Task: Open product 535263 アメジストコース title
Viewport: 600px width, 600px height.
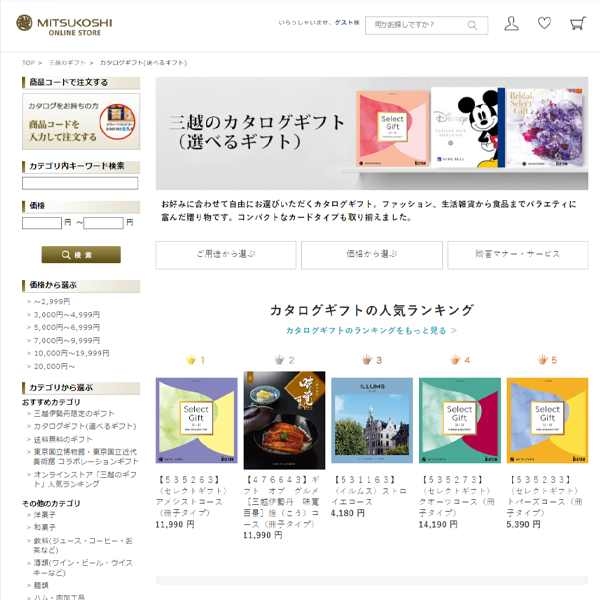Action: point(194,496)
